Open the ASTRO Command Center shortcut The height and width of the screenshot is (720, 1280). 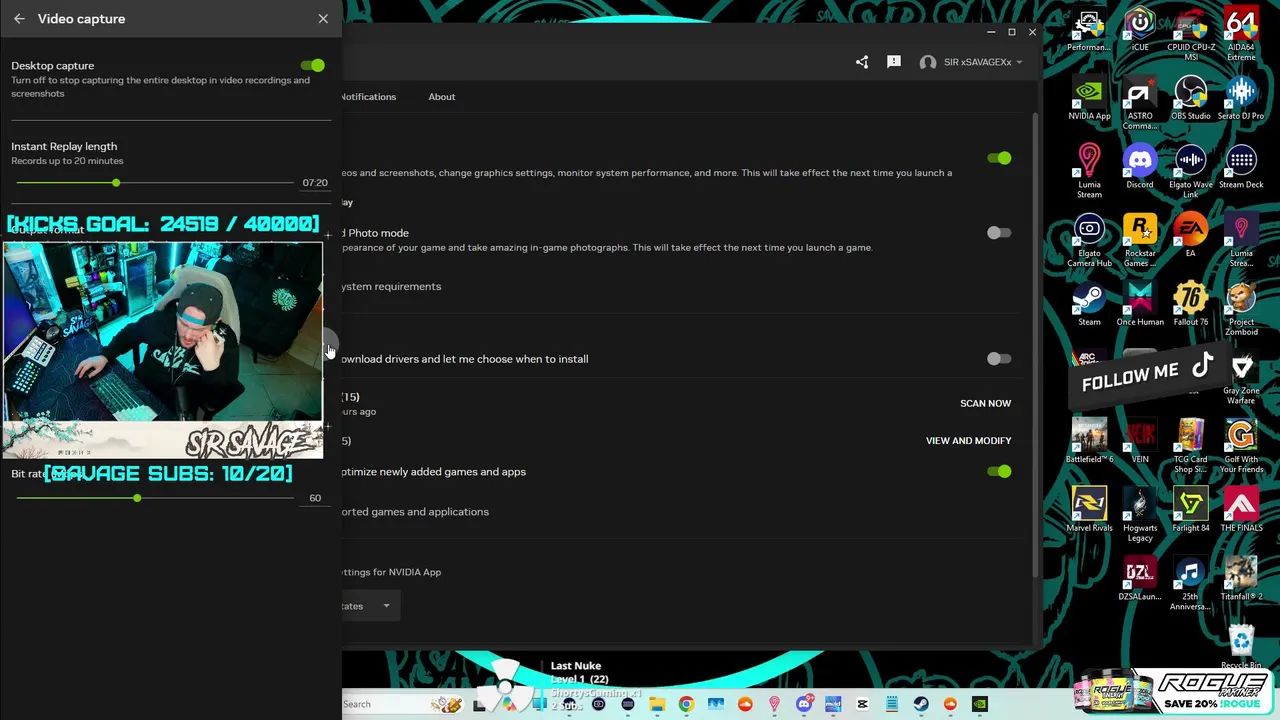click(x=1140, y=104)
